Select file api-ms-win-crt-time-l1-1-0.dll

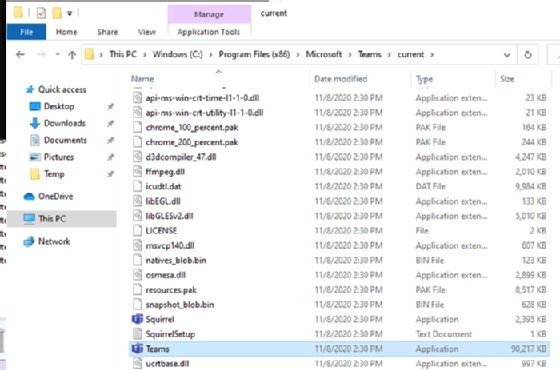click(202, 98)
